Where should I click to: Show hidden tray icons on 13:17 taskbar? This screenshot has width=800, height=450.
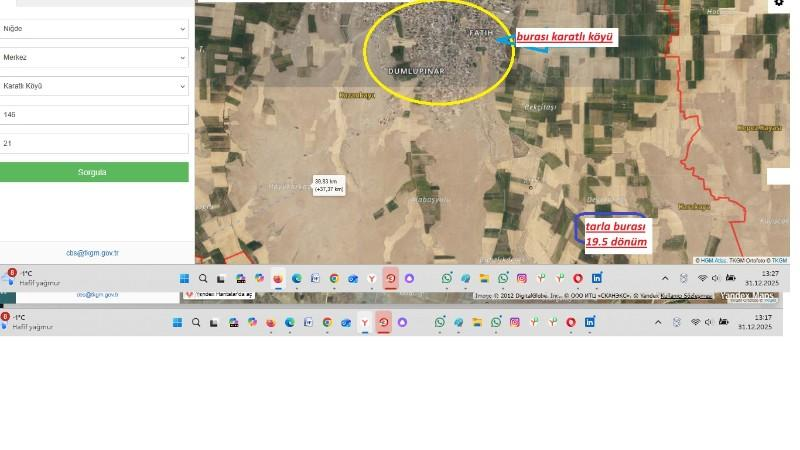(658, 322)
